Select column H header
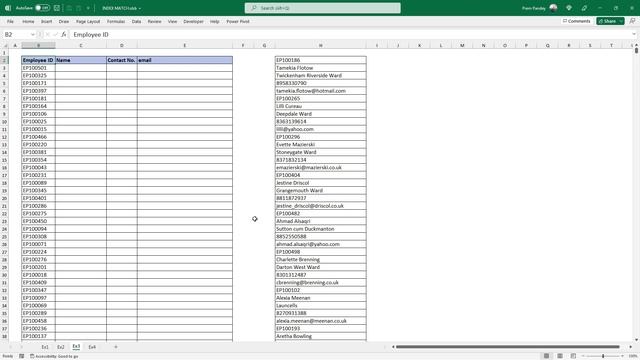Screen dimensions: 640x360 (x=320, y=45)
